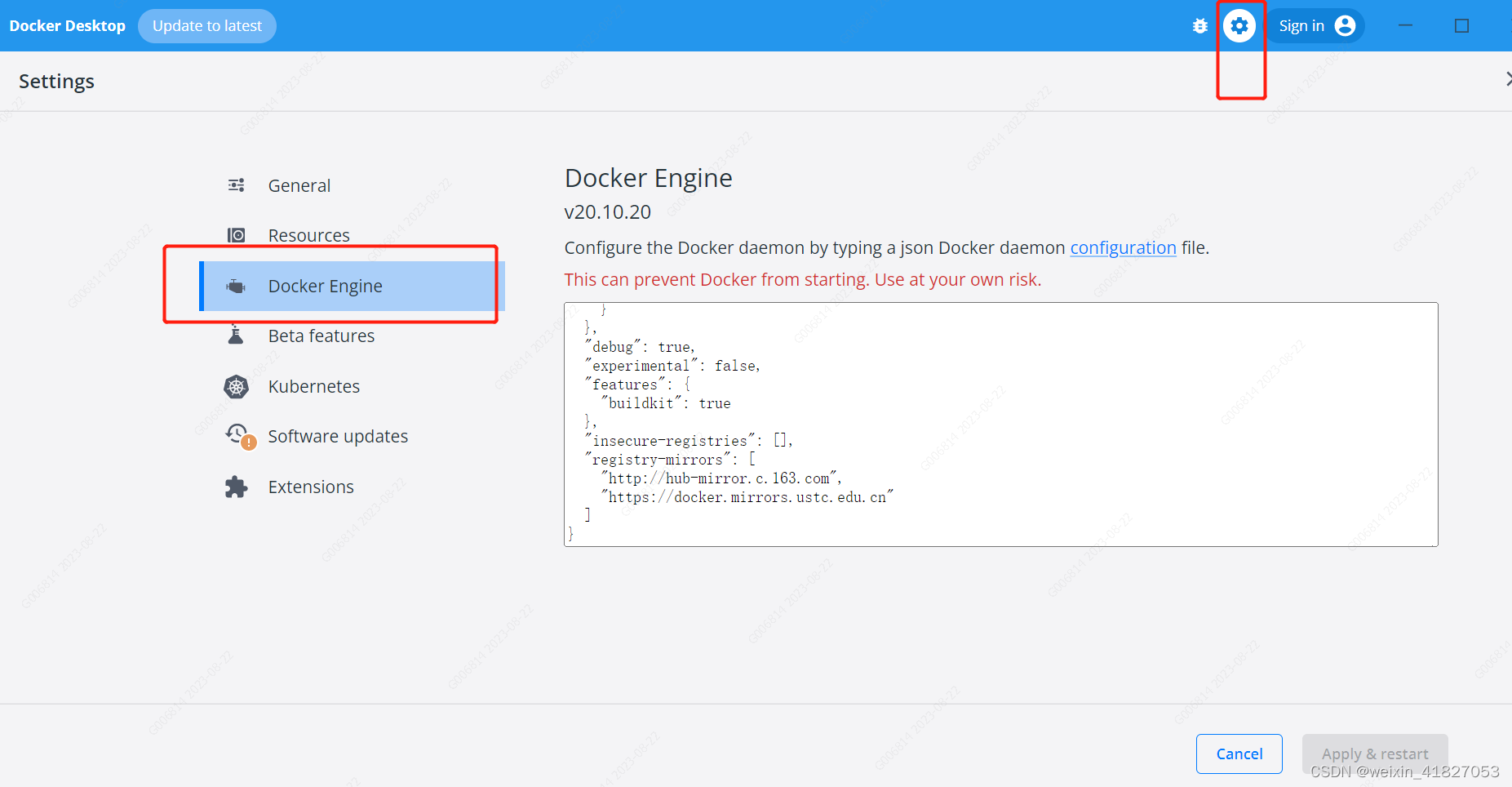Image resolution: width=1512 pixels, height=787 pixels.
Task: Click the "features": { line
Action: (x=637, y=385)
